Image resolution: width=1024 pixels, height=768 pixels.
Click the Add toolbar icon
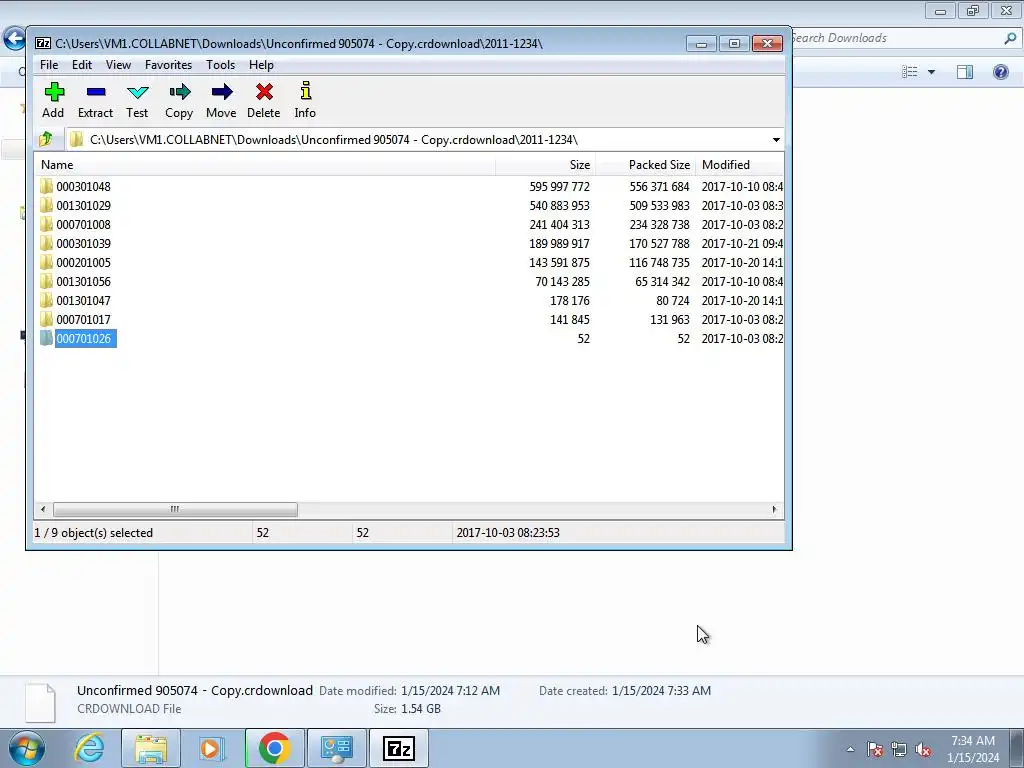(x=54, y=92)
